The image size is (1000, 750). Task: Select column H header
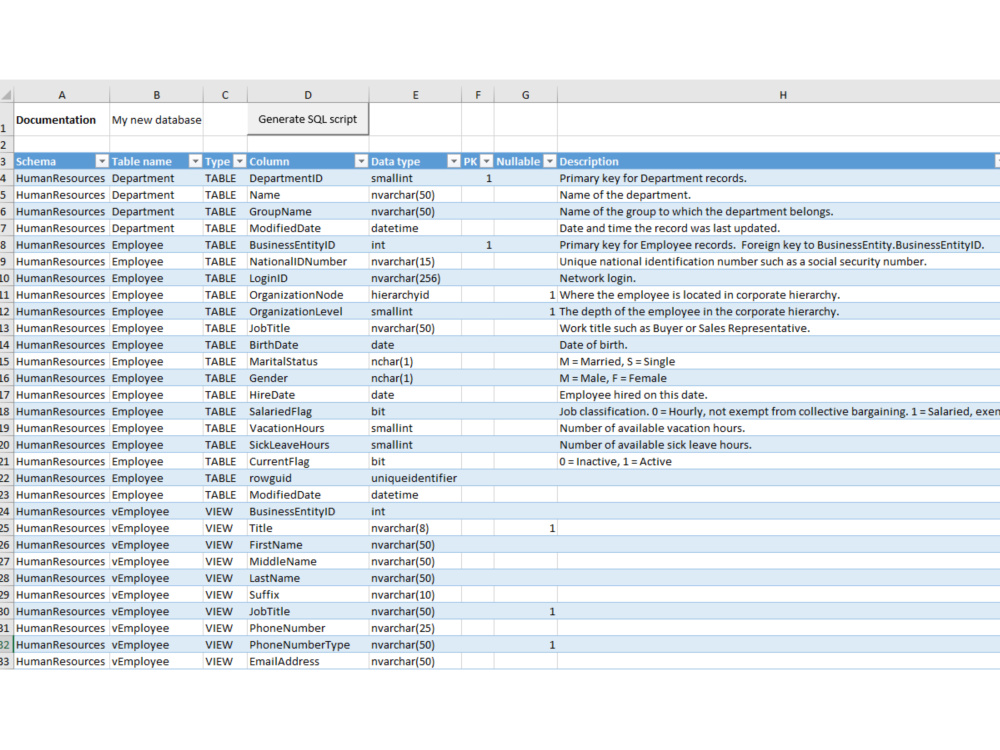[x=783, y=95]
